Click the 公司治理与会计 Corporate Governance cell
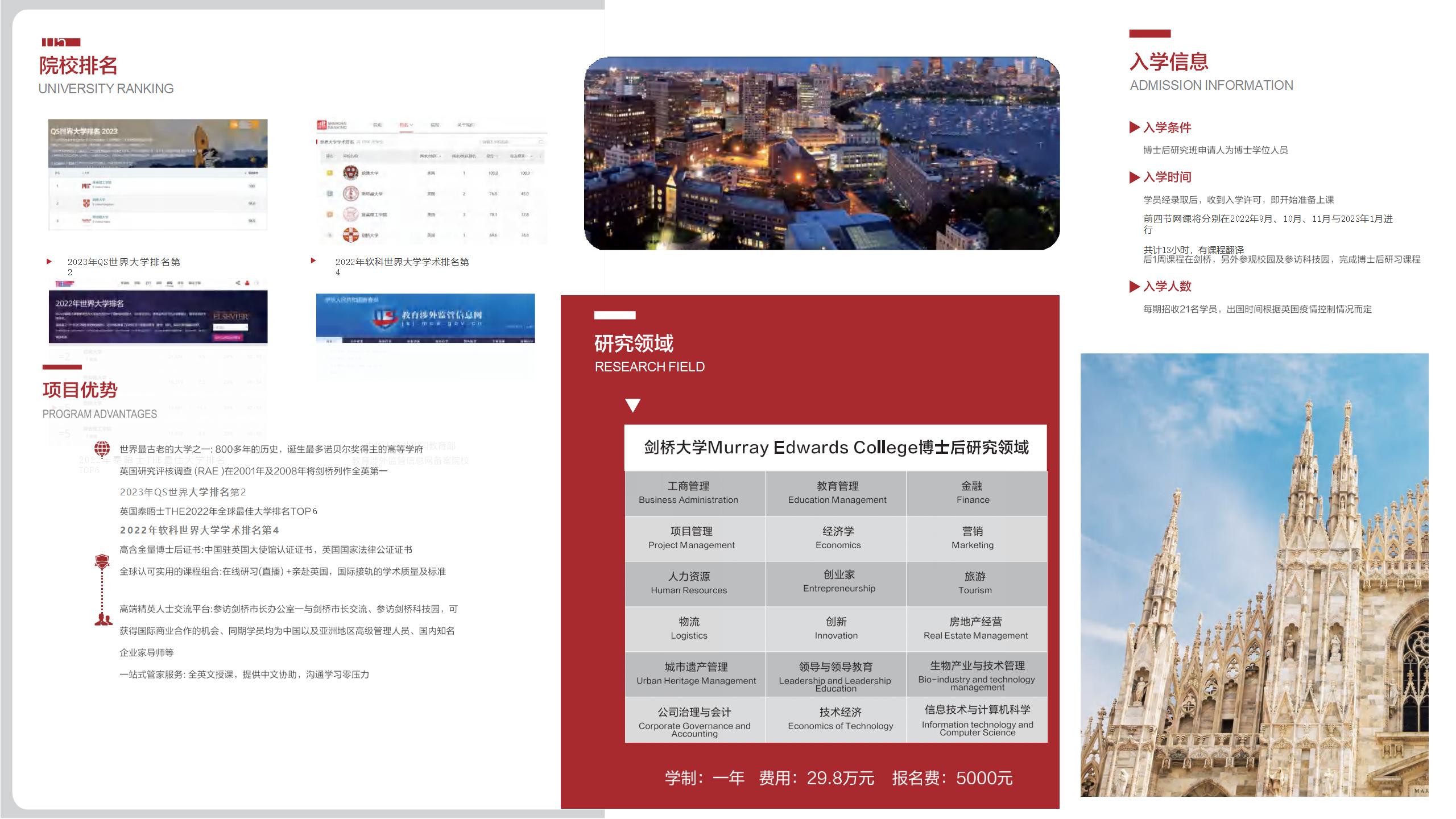This screenshot has width=1456, height=819. click(695, 720)
